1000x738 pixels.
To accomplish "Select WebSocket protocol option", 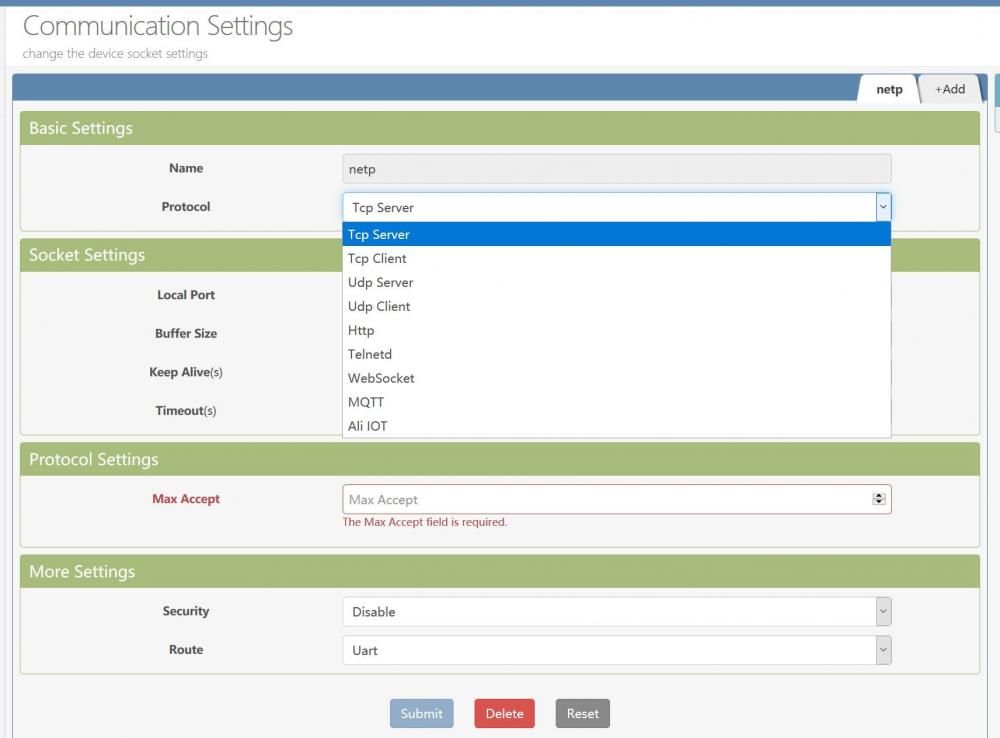I will click(616, 378).
